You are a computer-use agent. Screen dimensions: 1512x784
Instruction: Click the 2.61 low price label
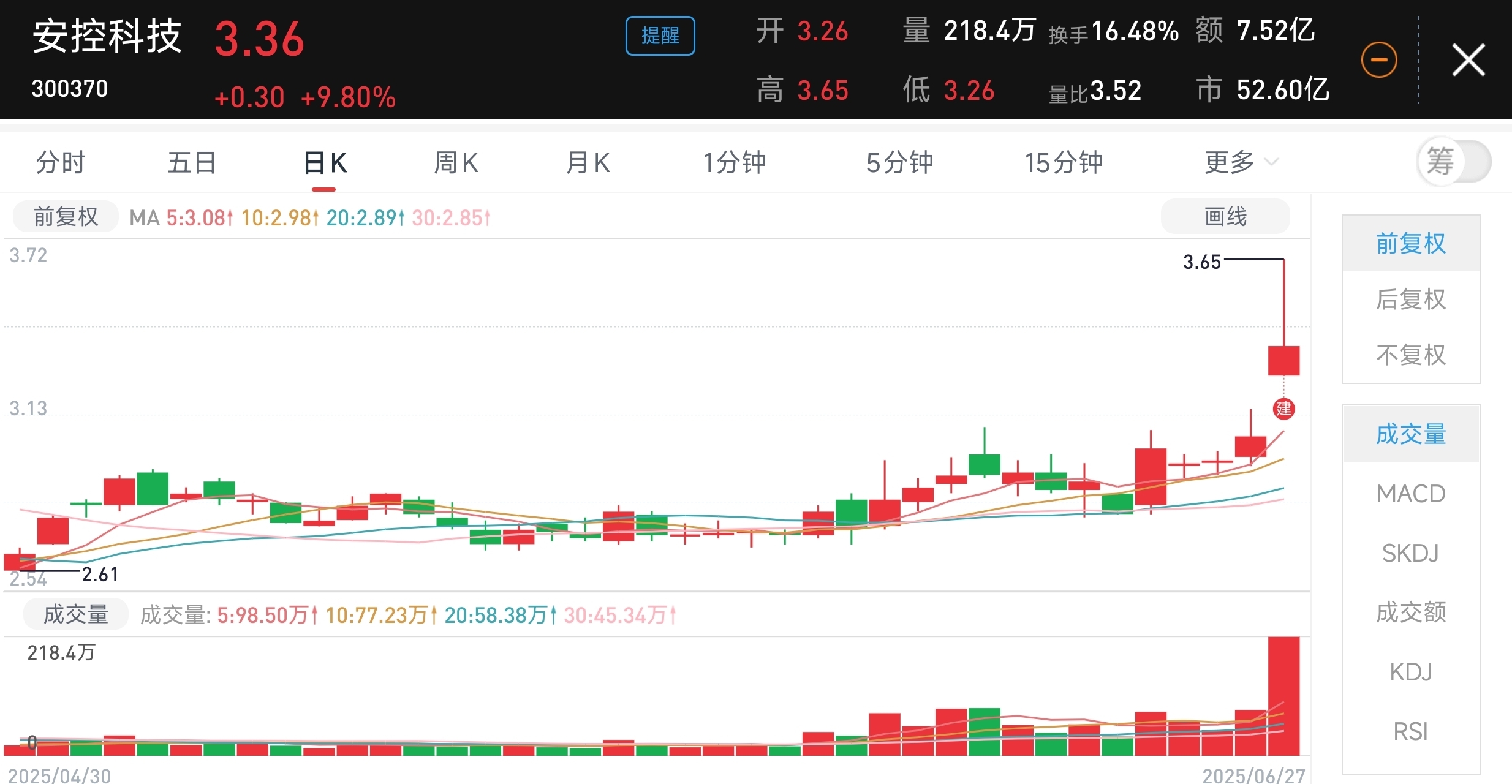tap(100, 575)
